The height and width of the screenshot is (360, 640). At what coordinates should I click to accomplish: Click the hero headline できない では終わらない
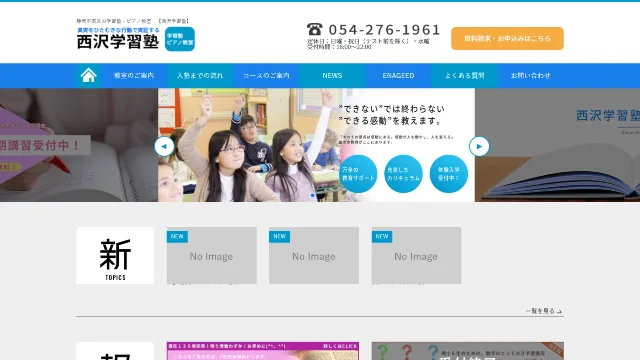391,109
